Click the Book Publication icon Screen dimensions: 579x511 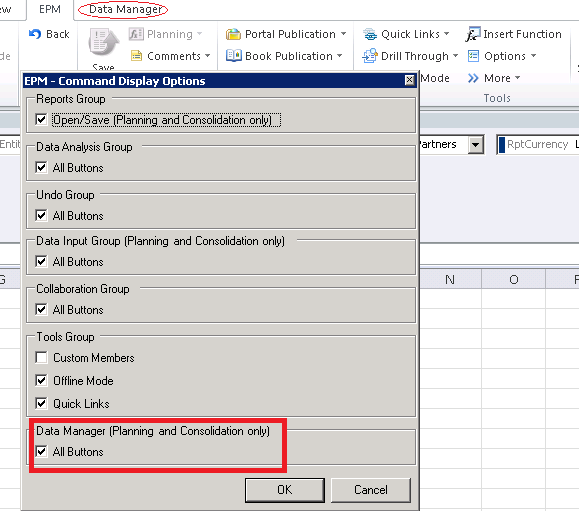[x=233, y=56]
